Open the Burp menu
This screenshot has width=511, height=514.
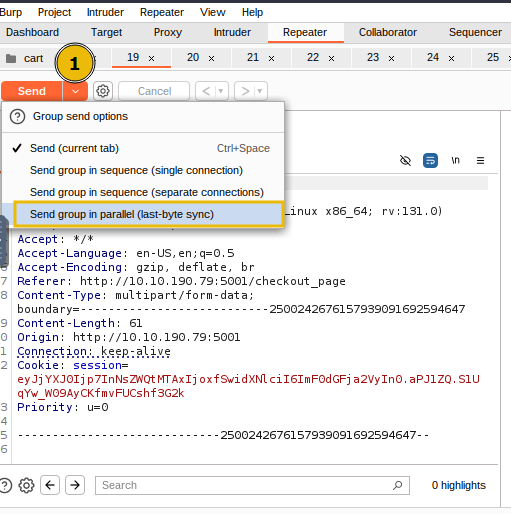click(11, 12)
